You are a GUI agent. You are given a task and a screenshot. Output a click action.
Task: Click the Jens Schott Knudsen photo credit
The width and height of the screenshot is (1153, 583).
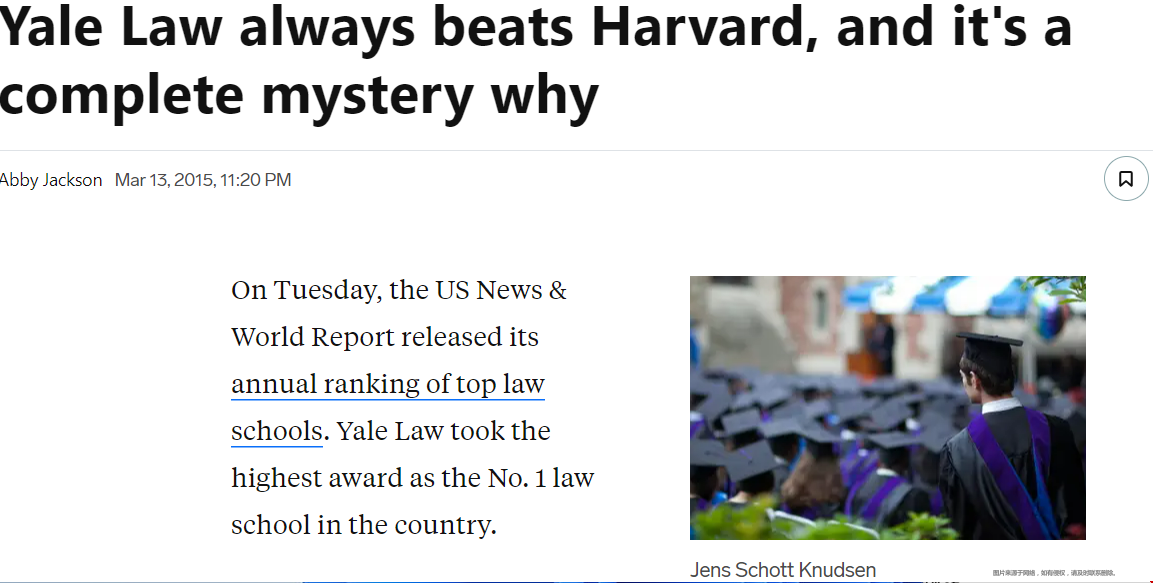click(x=783, y=570)
